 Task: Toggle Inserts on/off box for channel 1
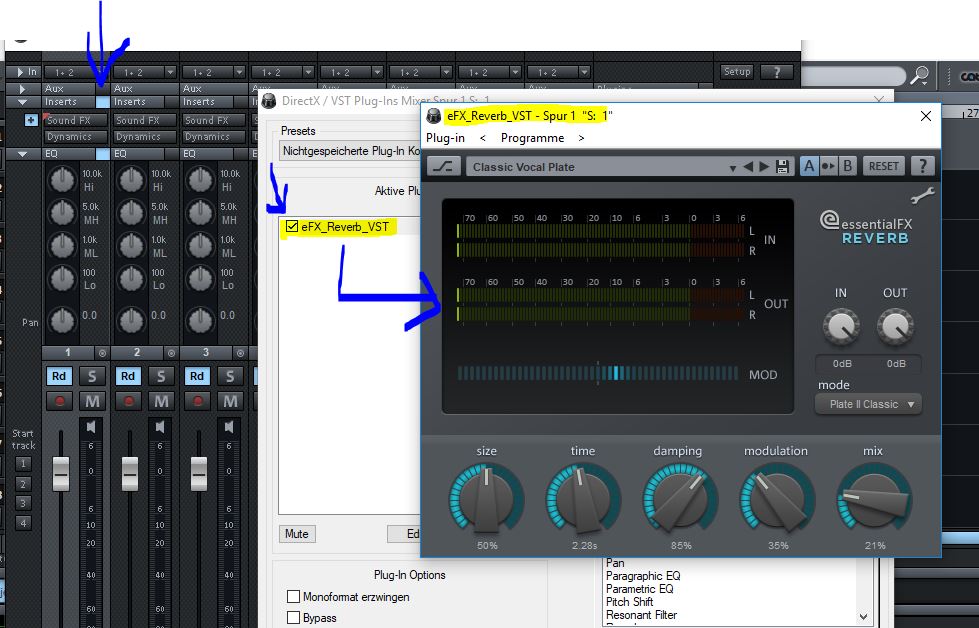[x=102, y=102]
